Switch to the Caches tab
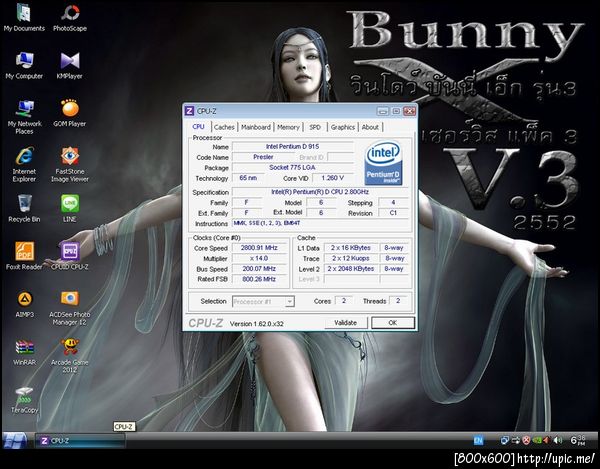The width and height of the screenshot is (600, 469). click(x=224, y=127)
